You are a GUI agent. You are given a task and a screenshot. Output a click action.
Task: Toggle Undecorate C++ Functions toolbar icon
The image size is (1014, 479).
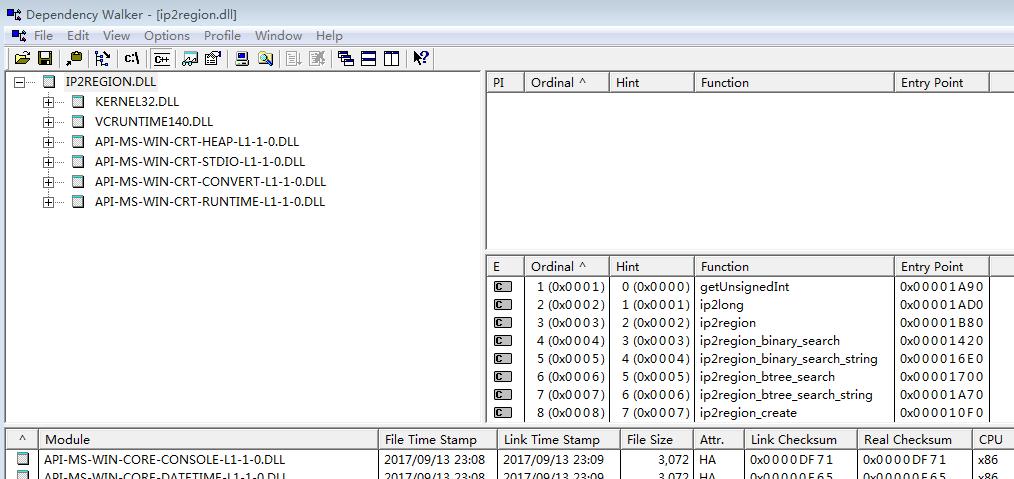[161, 59]
